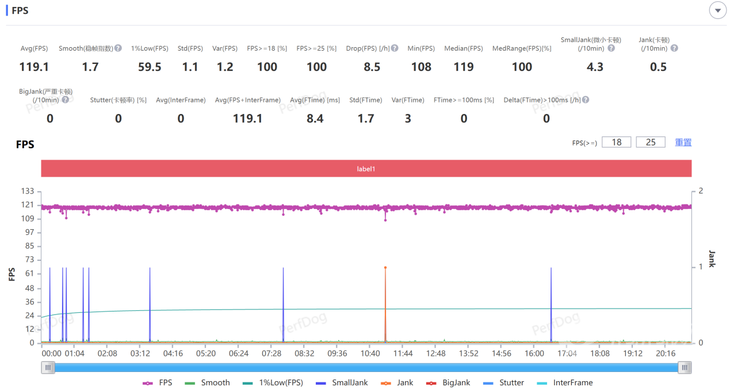Image resolution: width=730 pixels, height=391 pixels.
Task: Toggle Smooth series in legend
Action: coord(207,383)
